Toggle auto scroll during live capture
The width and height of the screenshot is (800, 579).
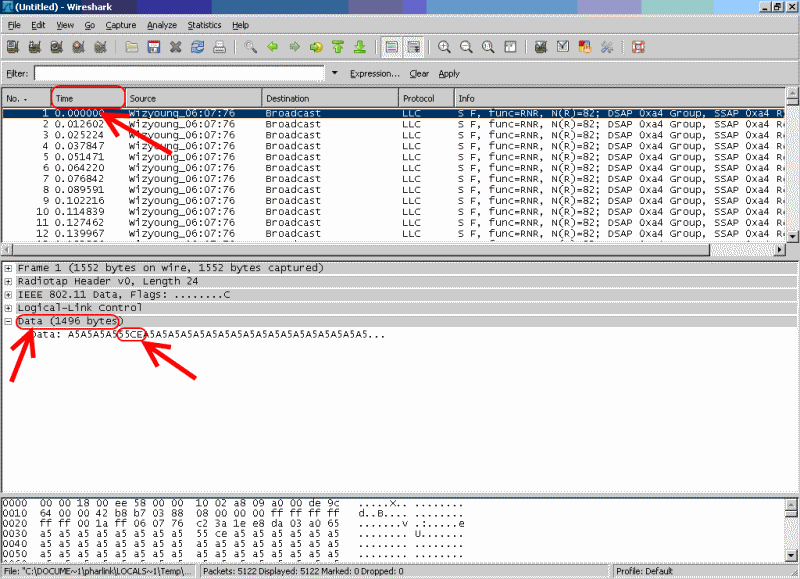[414, 47]
